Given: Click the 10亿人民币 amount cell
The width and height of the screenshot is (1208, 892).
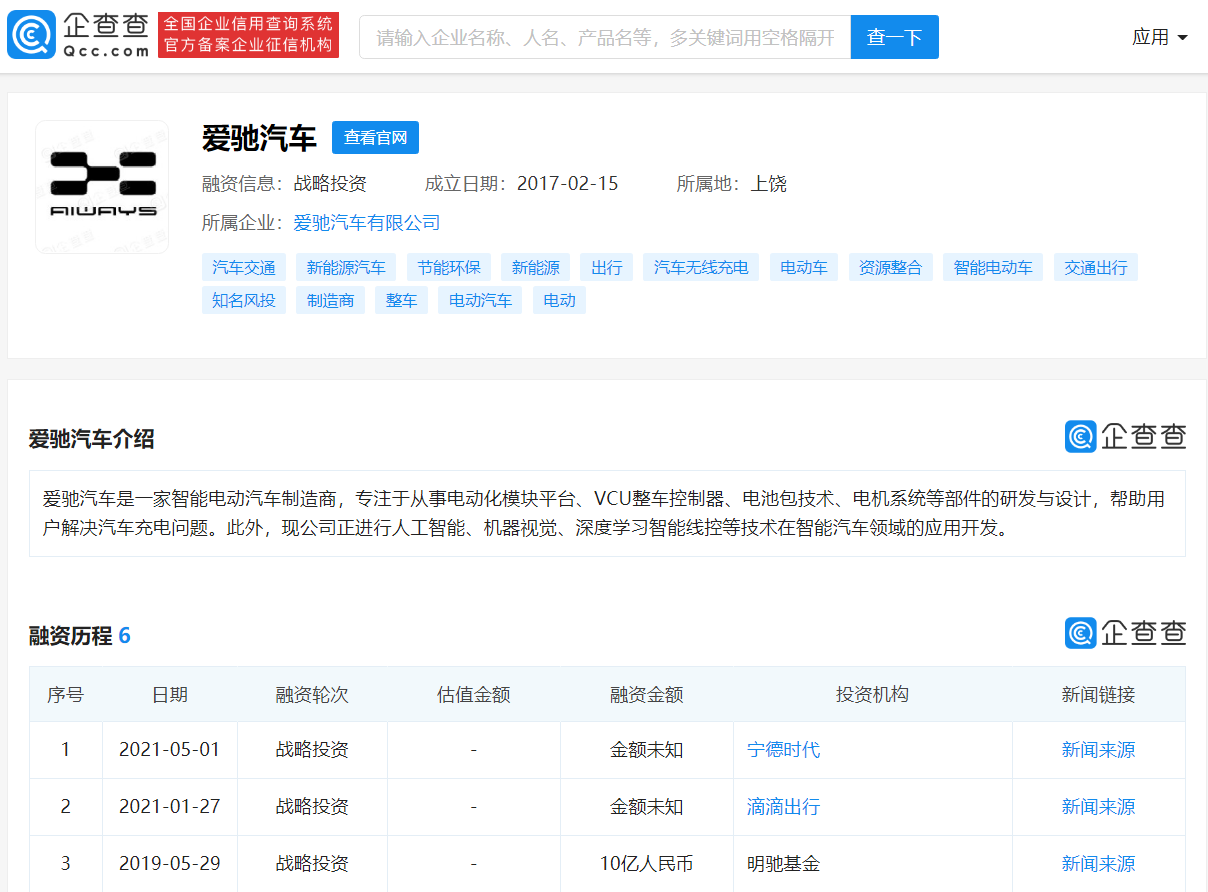Looking at the screenshot, I should tap(647, 864).
